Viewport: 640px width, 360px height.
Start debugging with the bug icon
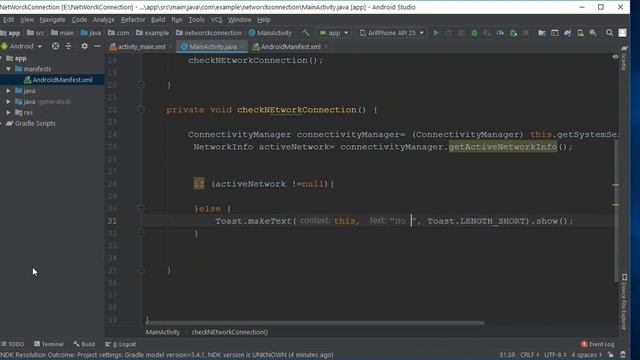pos(474,33)
